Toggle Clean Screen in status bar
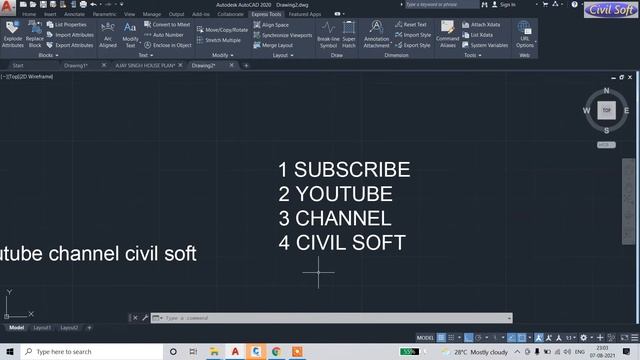This screenshot has width=640, height=360. (624, 338)
